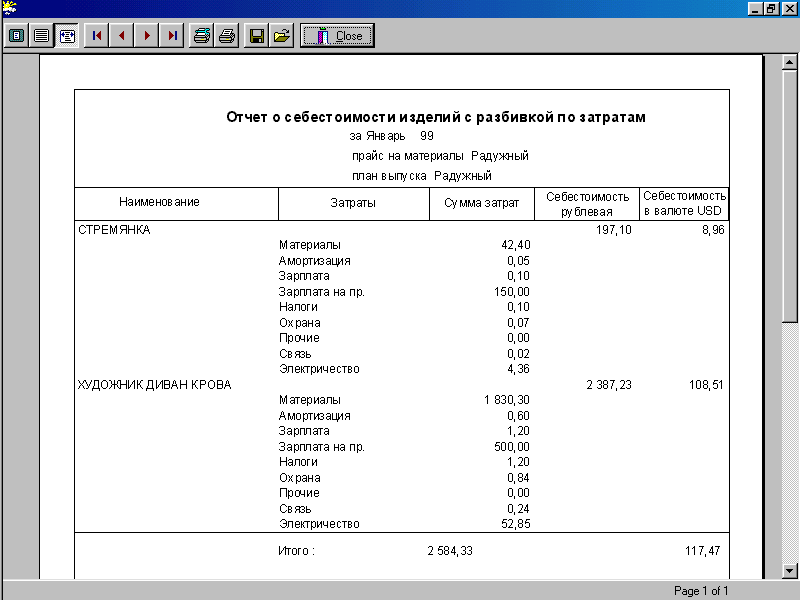
Task: Go to the previous page
Action: [122, 36]
